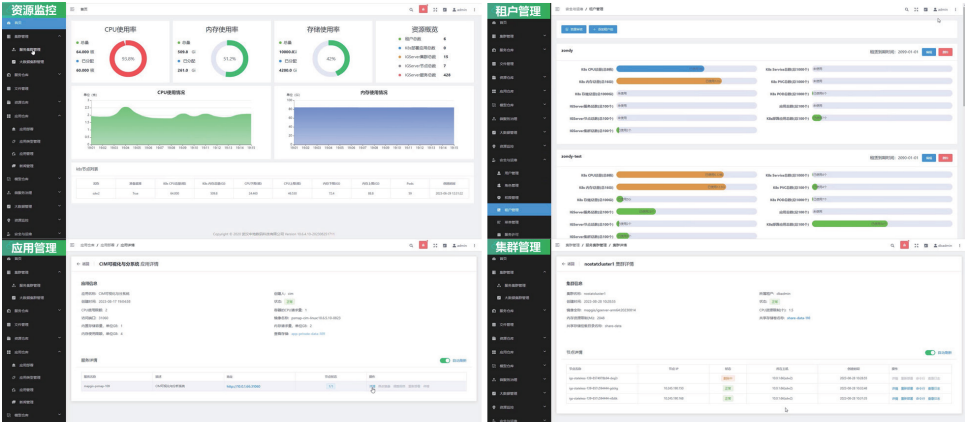Open the admin user dropdown in 租户管理 header
The image size is (968, 429).
click(943, 8)
